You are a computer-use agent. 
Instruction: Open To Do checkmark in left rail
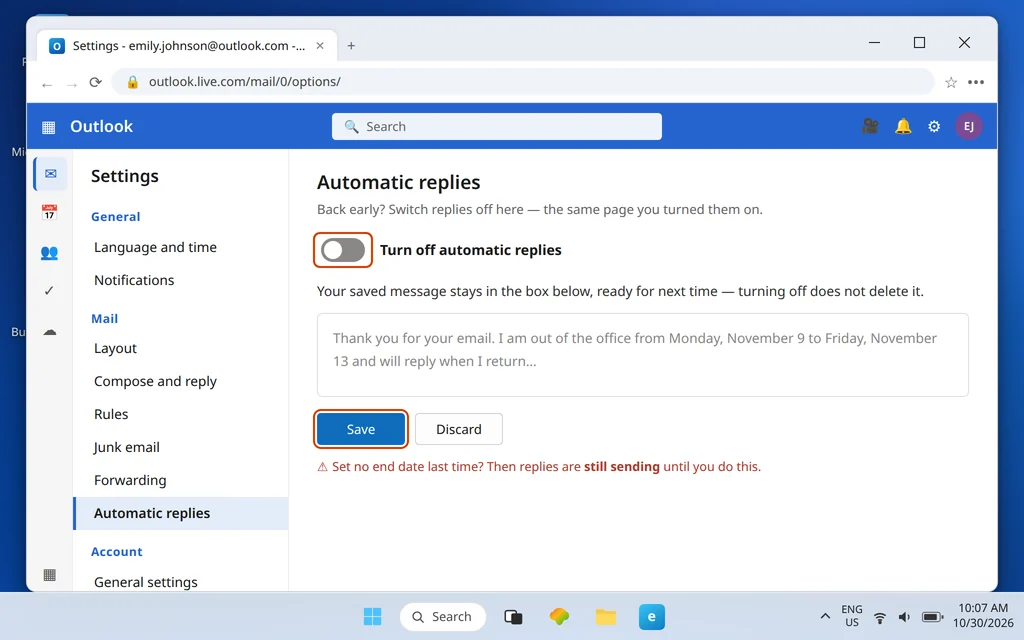pyautogui.click(x=50, y=291)
